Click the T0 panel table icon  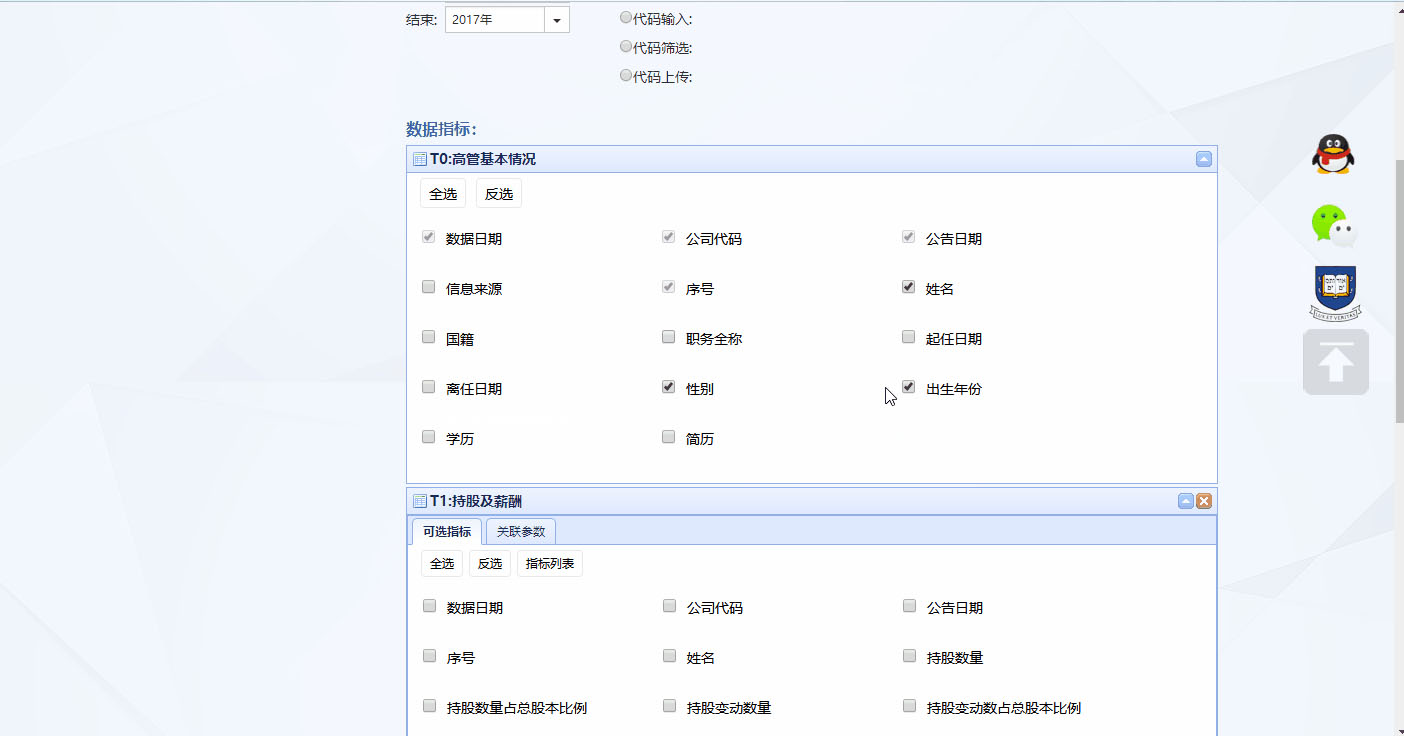420,159
